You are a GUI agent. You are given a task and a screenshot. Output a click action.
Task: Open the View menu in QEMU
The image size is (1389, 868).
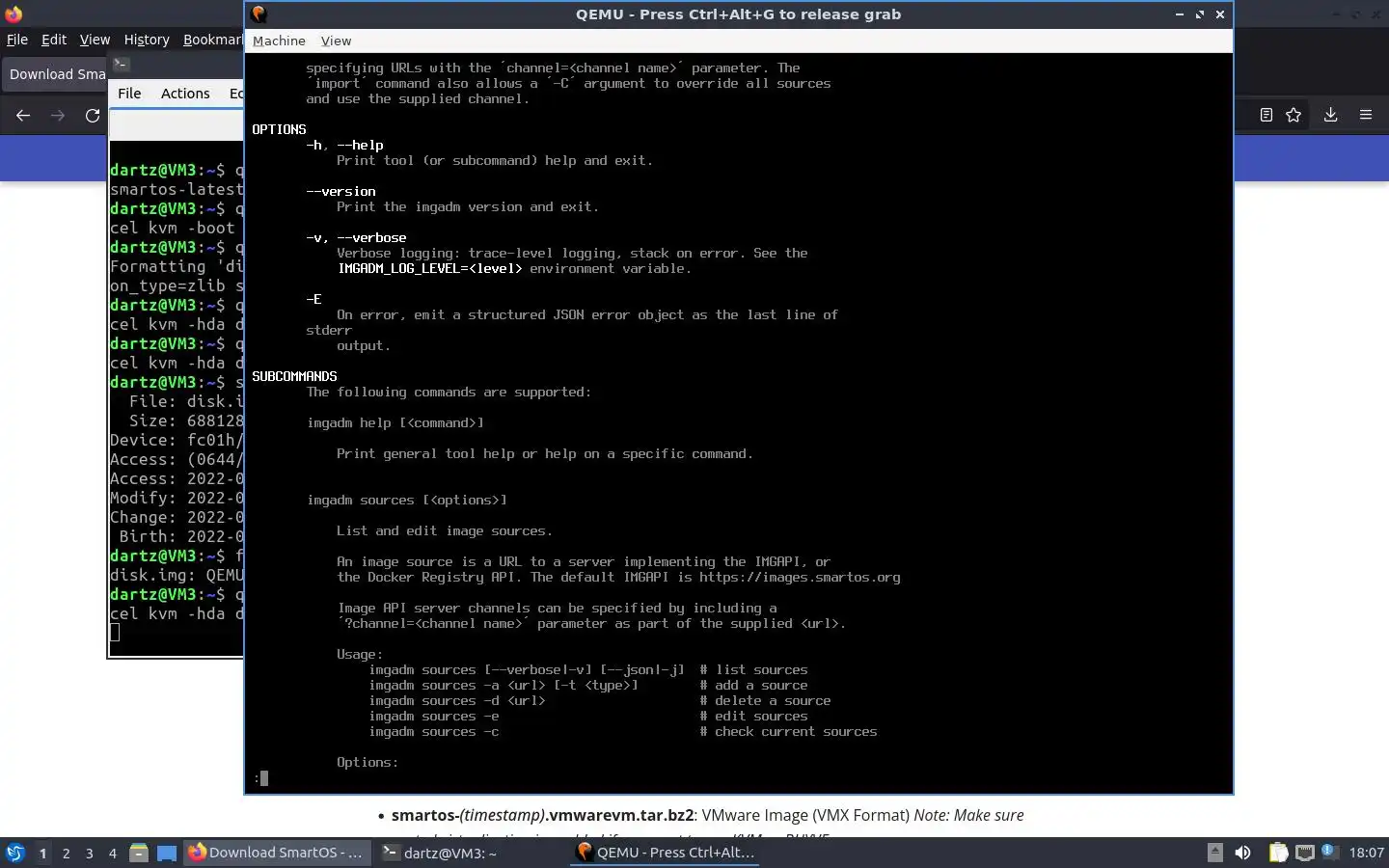pos(336,41)
